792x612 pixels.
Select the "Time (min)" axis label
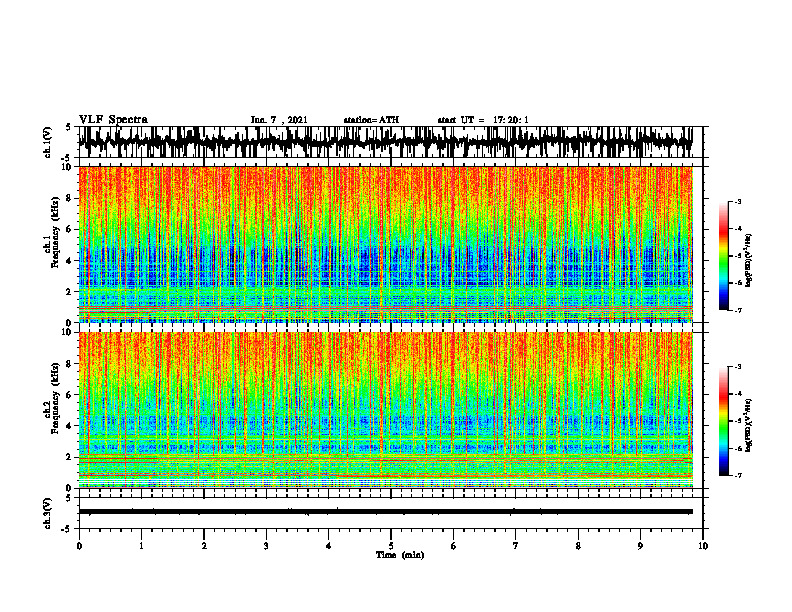pyautogui.click(x=400, y=555)
